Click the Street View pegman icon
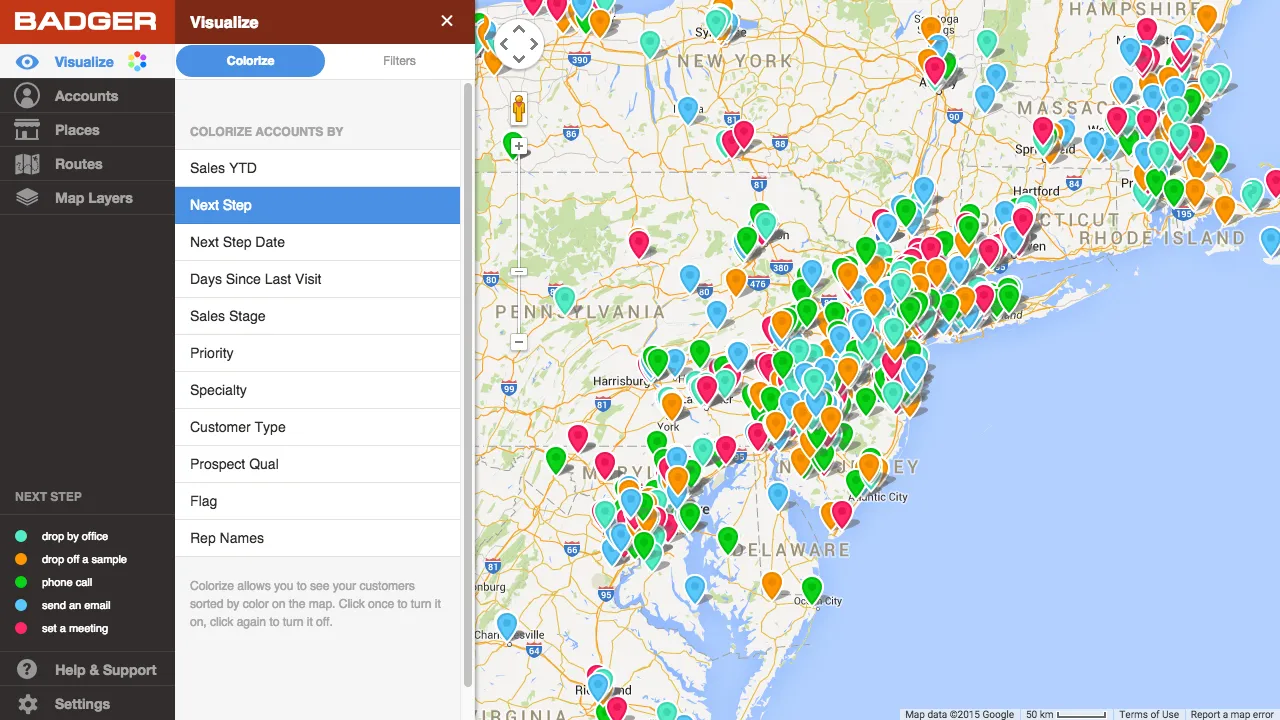This screenshot has width=1280, height=720. pos(519,108)
